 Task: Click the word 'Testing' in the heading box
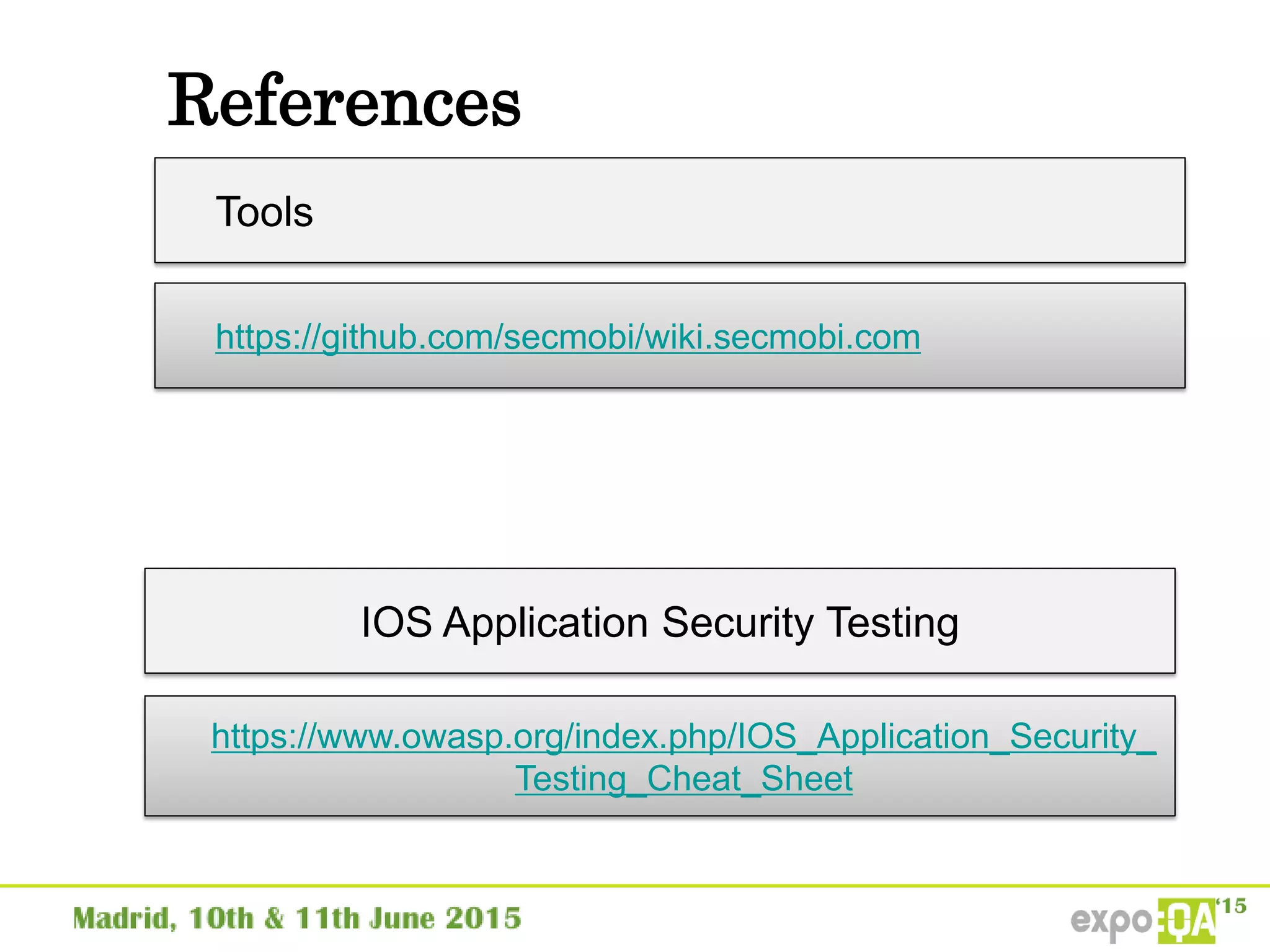[x=892, y=622]
